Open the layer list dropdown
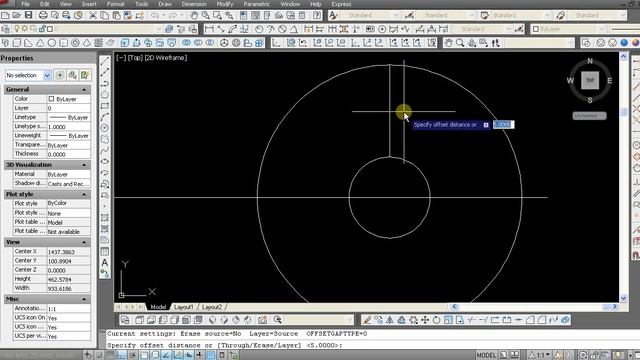 [x=158, y=29]
